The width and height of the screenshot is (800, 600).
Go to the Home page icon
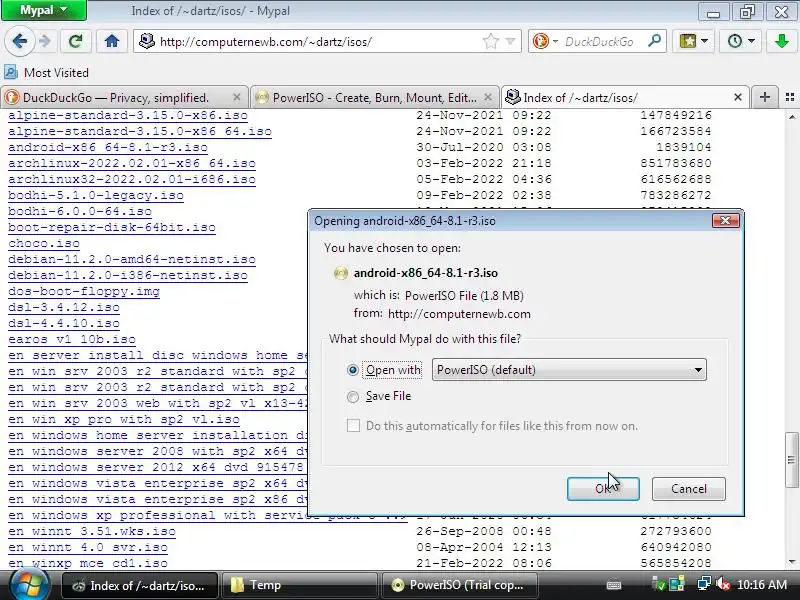tap(112, 41)
